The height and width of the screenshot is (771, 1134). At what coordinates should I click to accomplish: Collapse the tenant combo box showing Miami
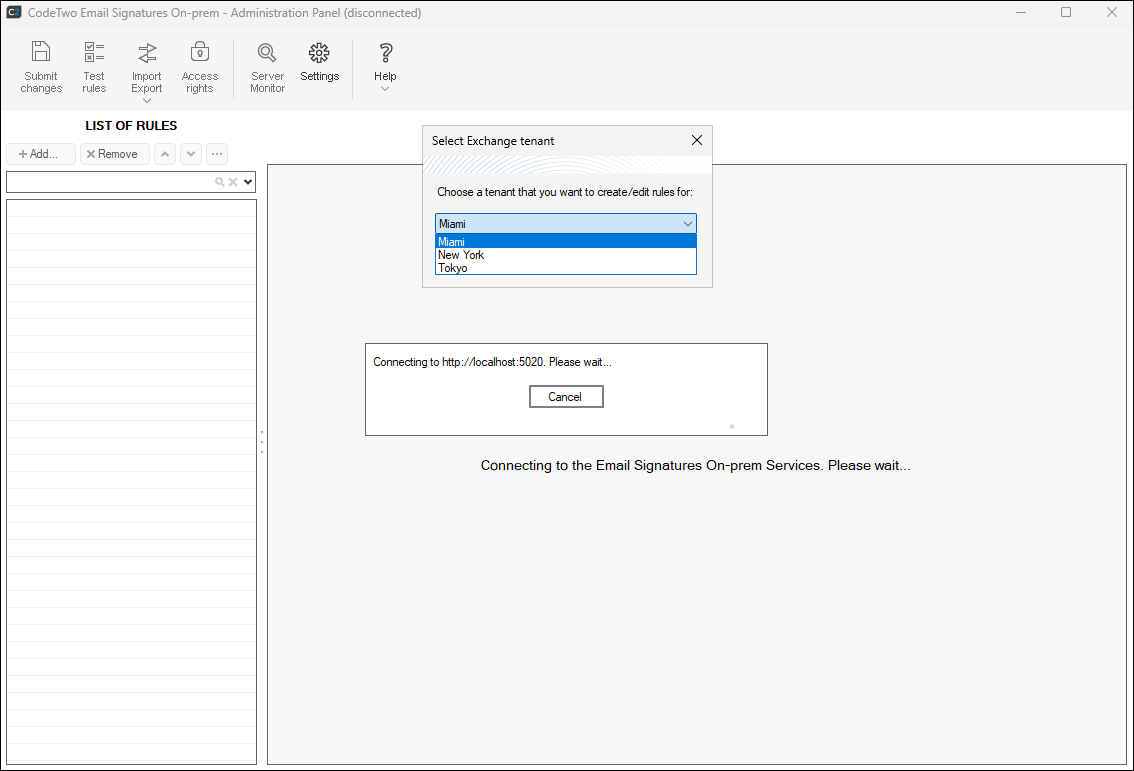(687, 224)
